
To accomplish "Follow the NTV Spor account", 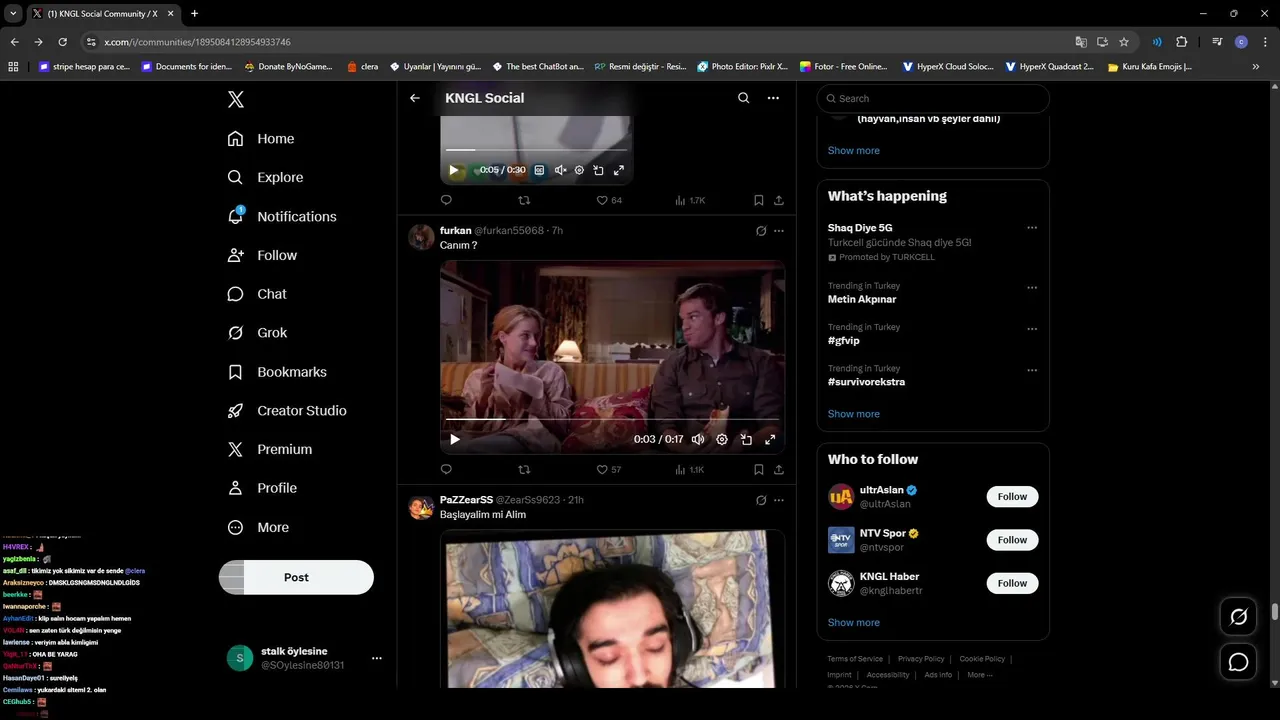I will click(x=1012, y=540).
